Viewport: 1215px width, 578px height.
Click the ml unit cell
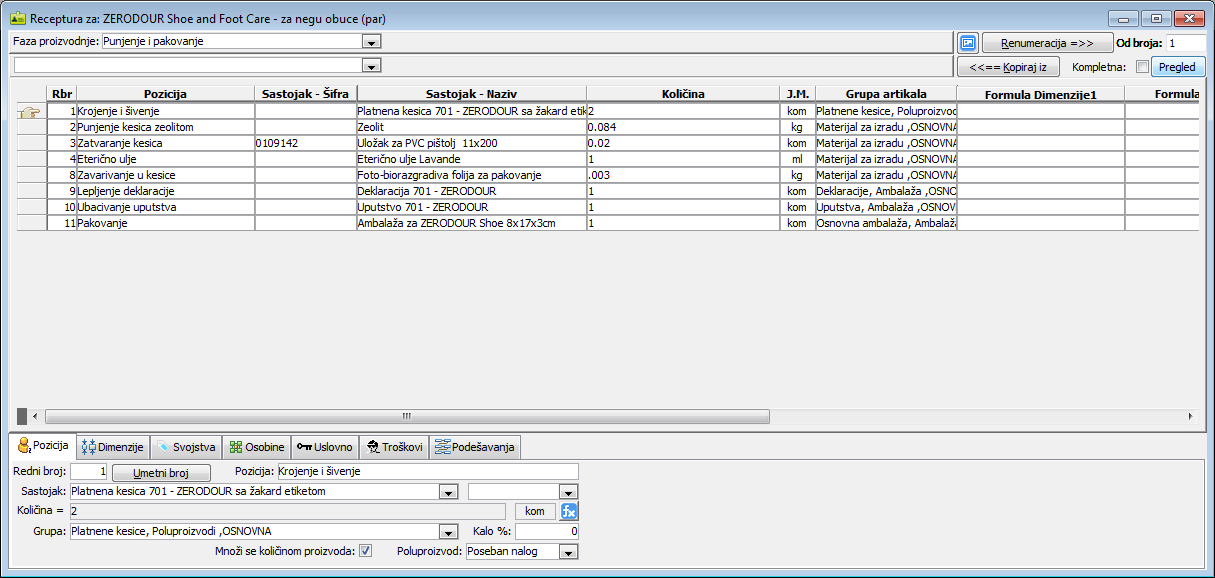coord(797,160)
